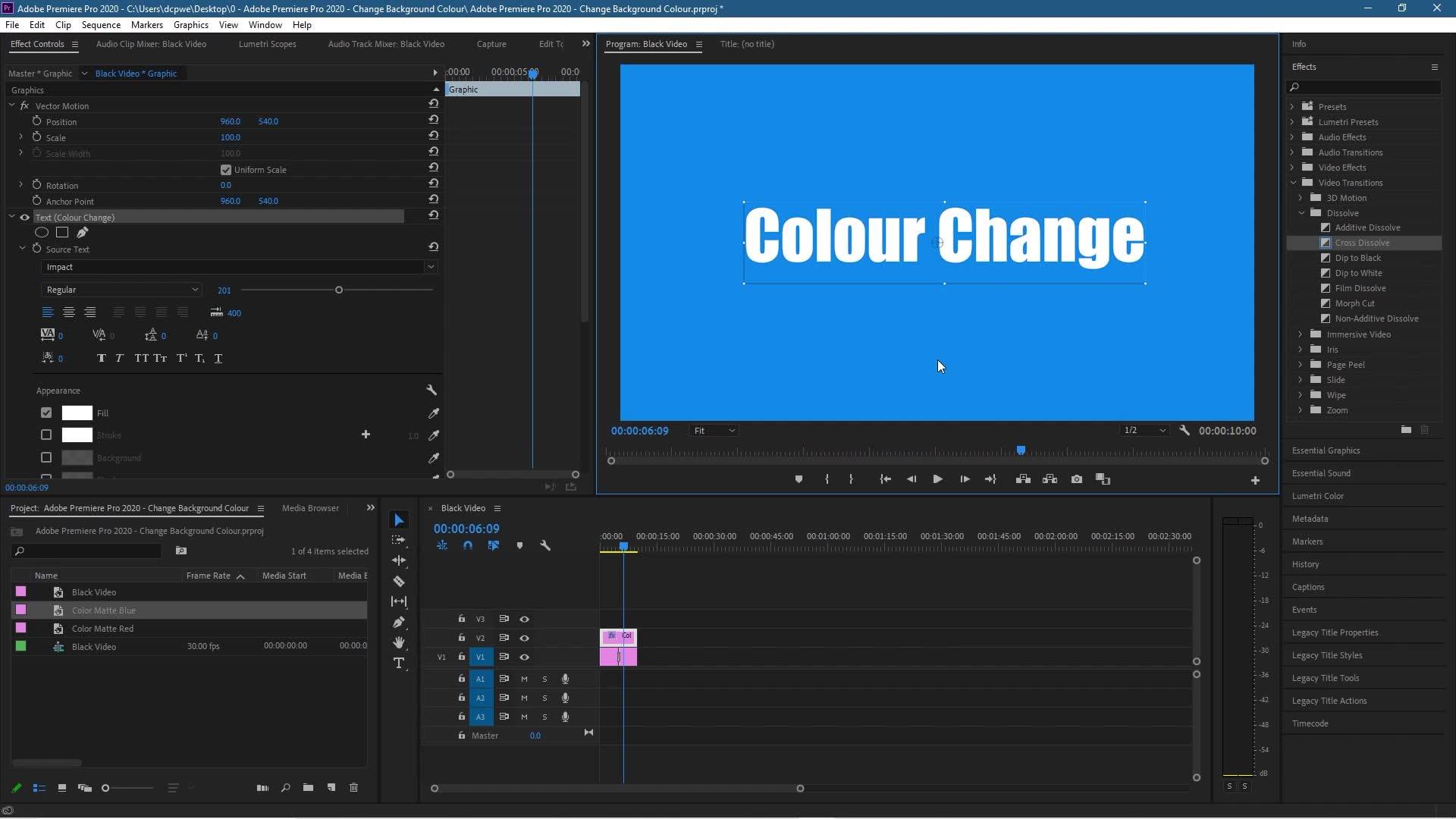Open the History panel
The image size is (1456, 819).
[1305, 564]
